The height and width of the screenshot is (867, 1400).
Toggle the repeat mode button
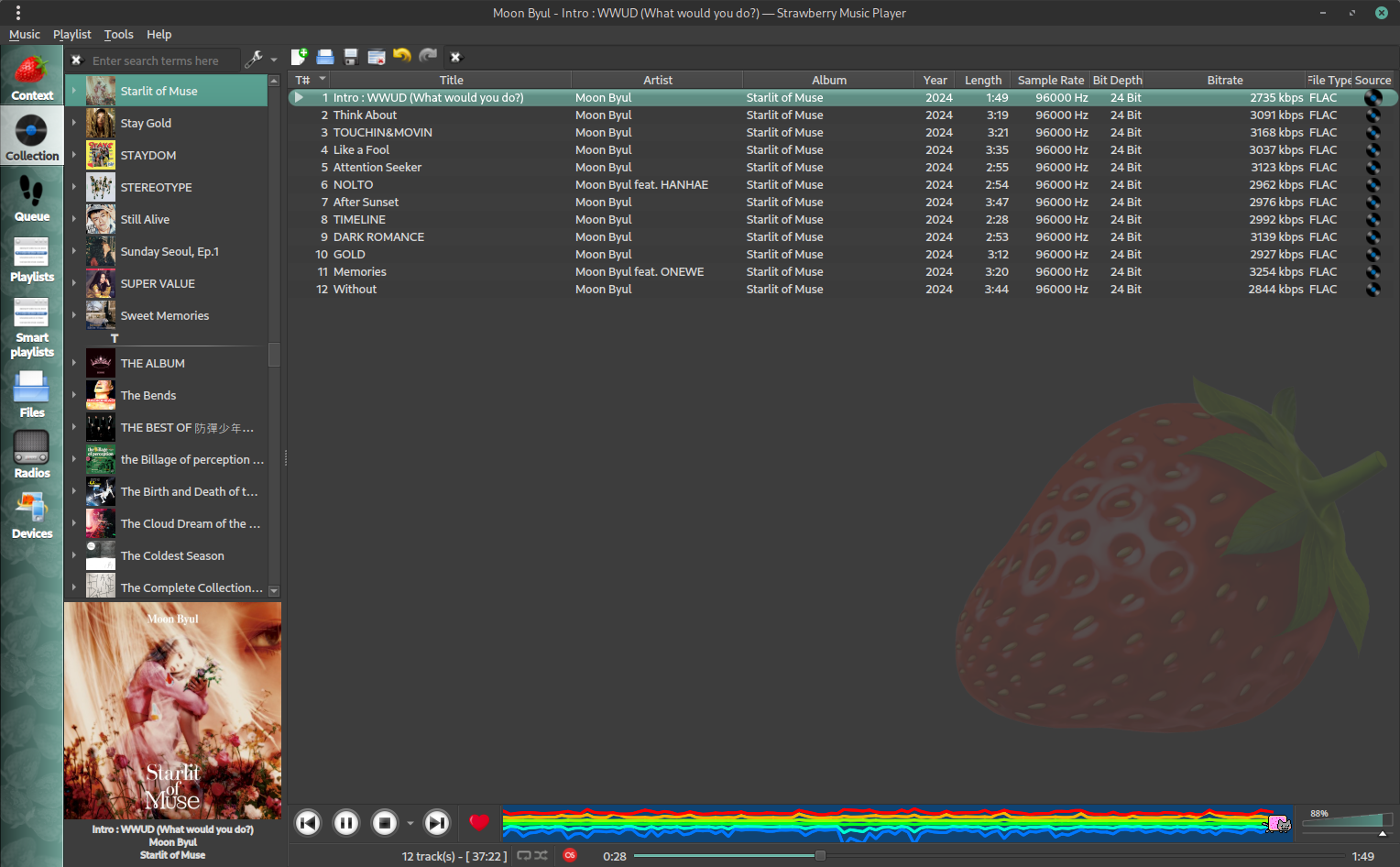click(524, 855)
